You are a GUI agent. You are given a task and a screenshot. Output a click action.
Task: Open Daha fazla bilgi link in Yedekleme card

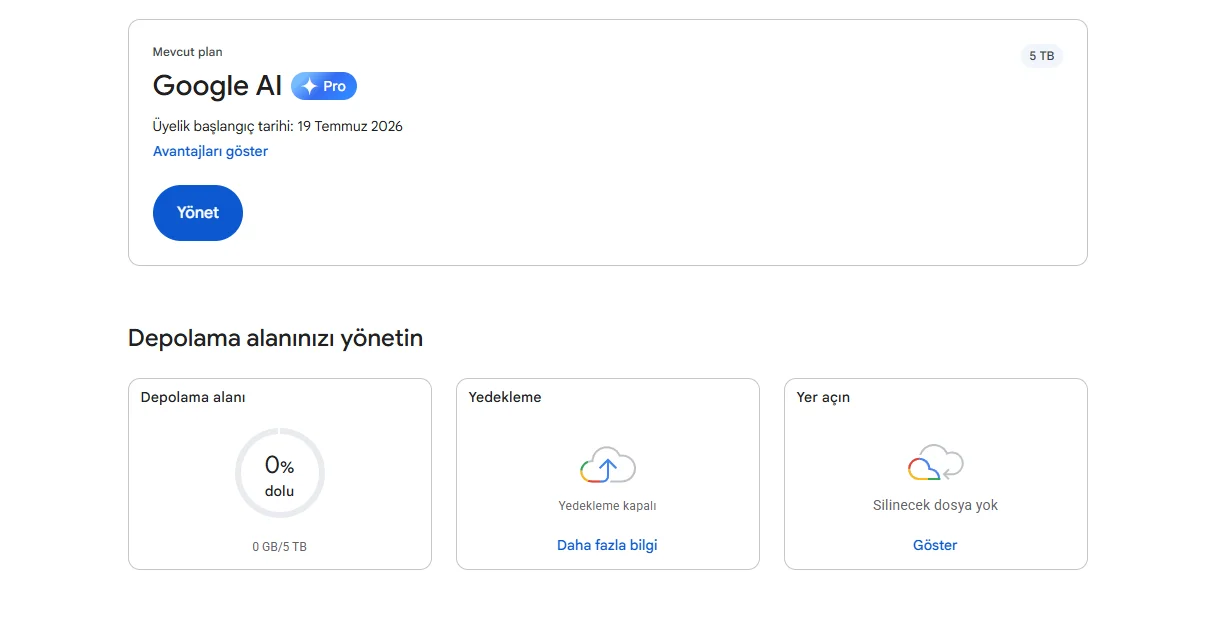point(607,545)
